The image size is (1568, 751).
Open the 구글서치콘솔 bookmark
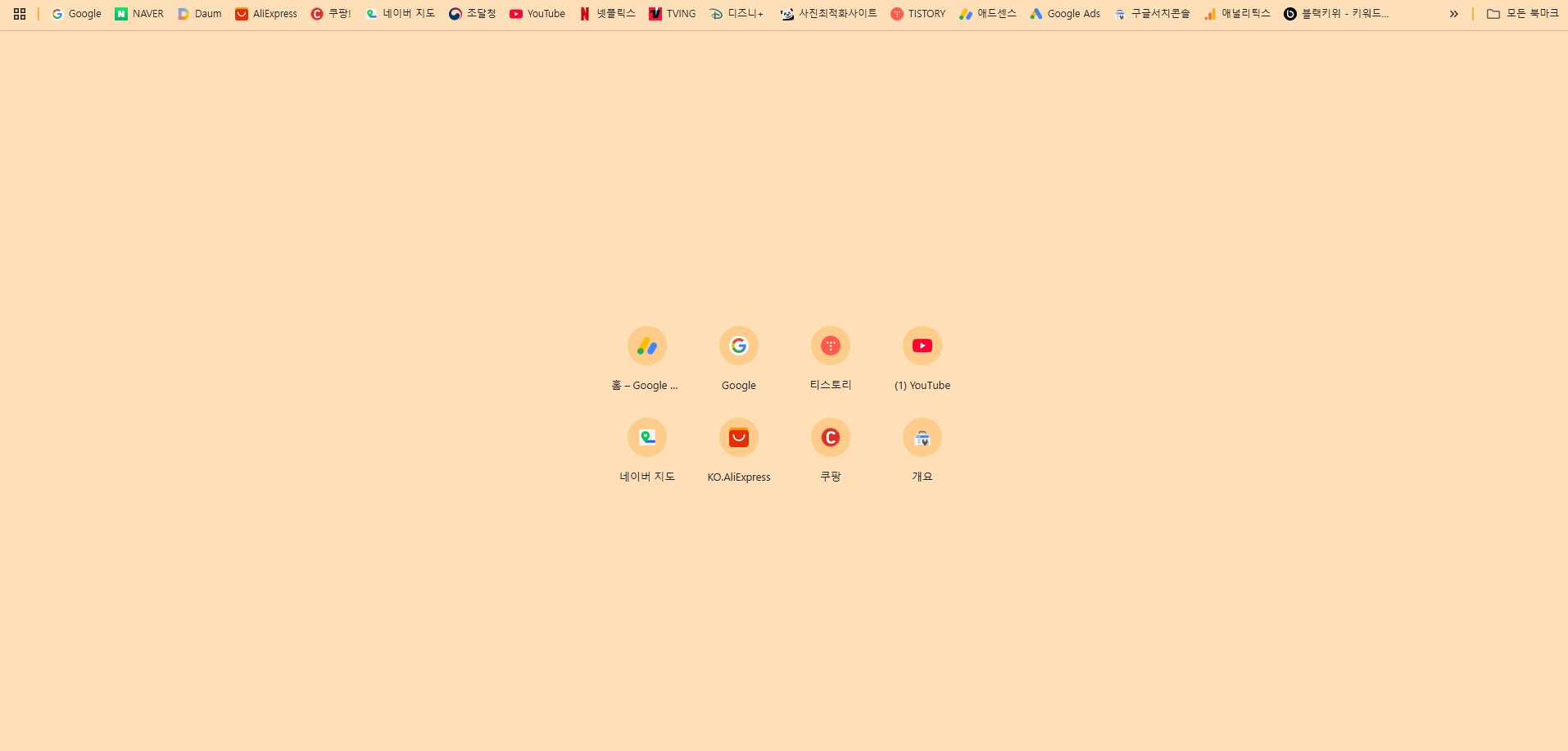(1153, 14)
